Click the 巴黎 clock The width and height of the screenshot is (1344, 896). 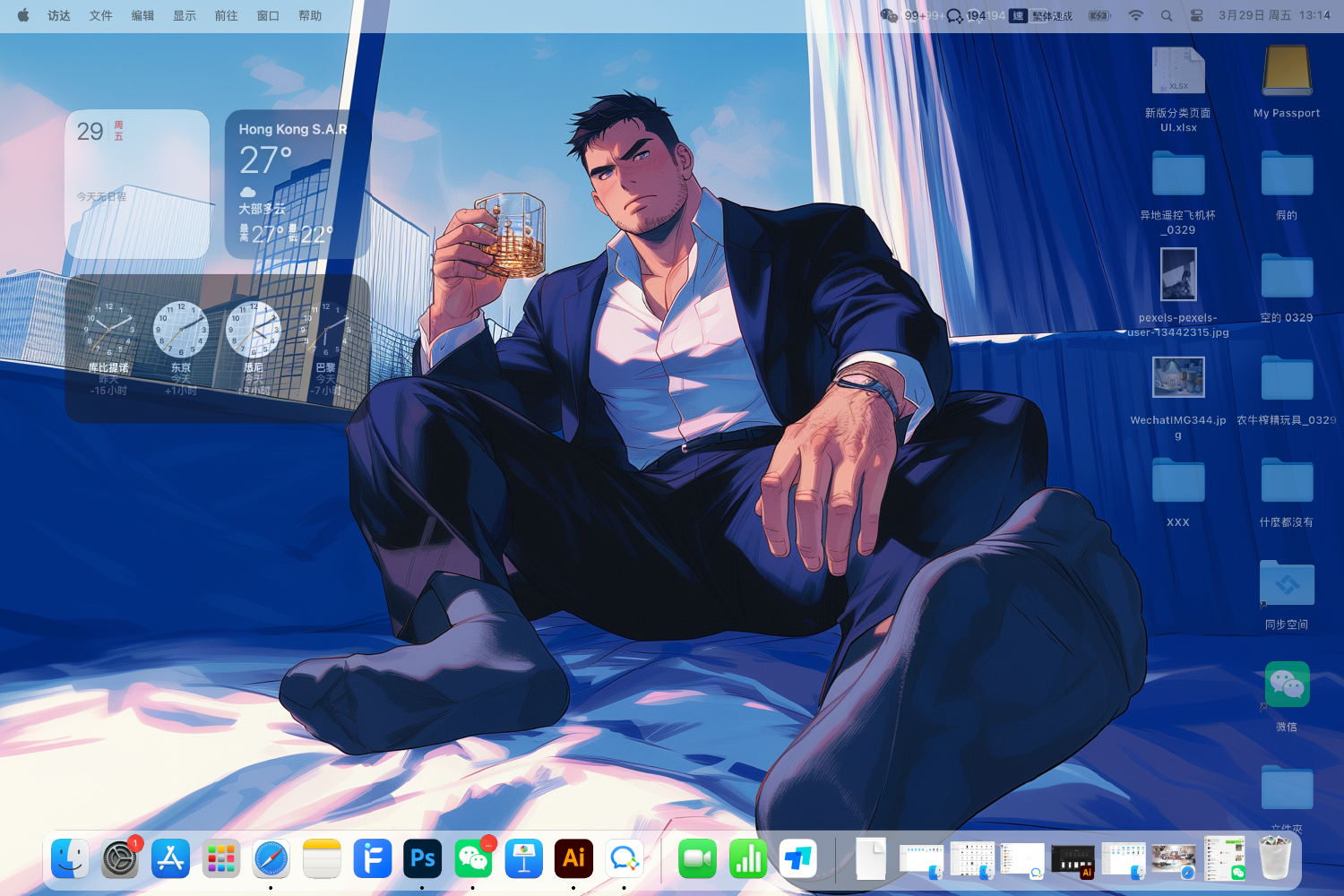pyautogui.click(x=325, y=349)
